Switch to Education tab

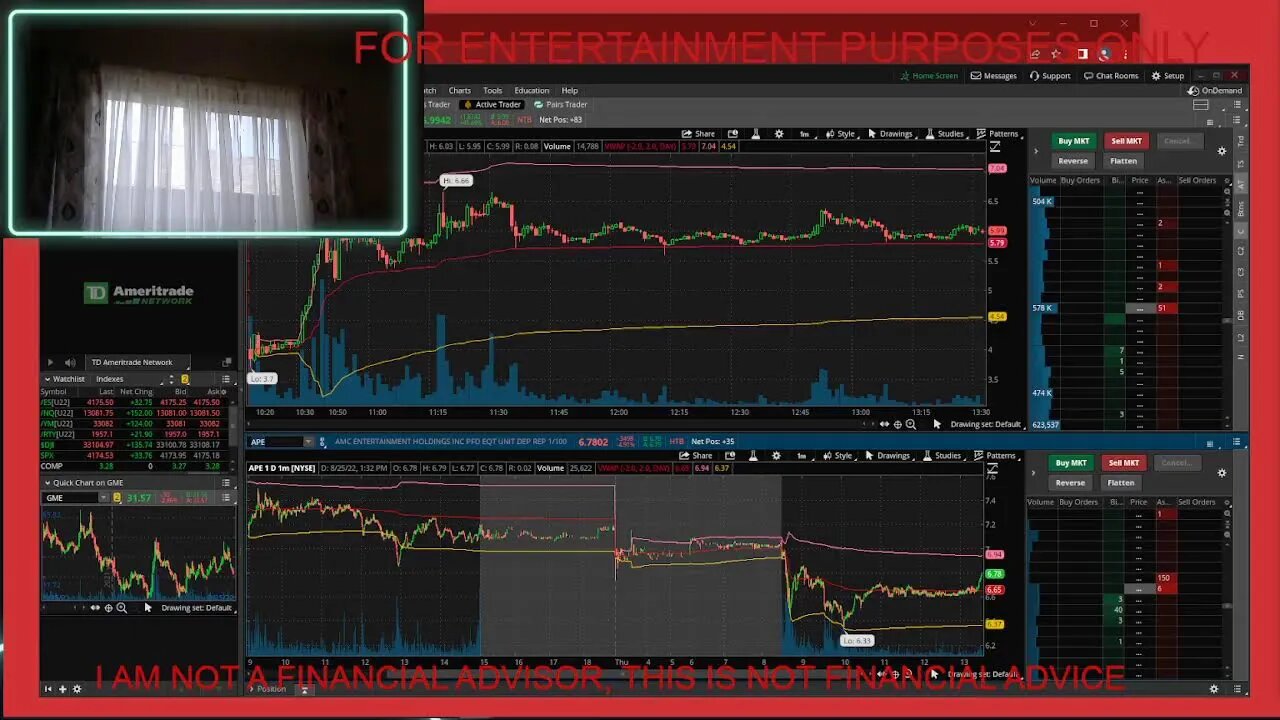531,90
